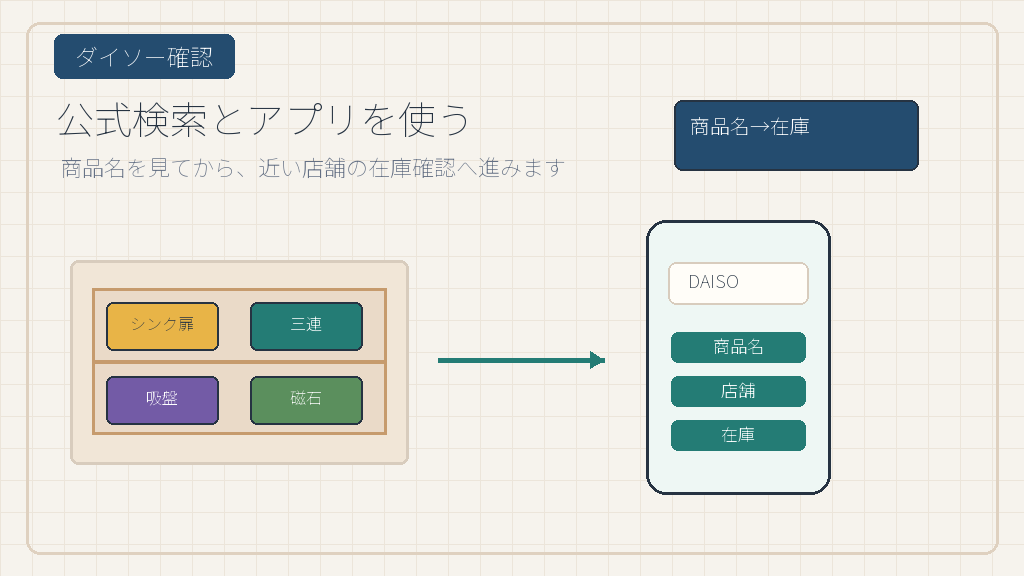Viewport: 1024px width, 576px height.
Task: Click the teal 三連 tile
Action: (306, 327)
